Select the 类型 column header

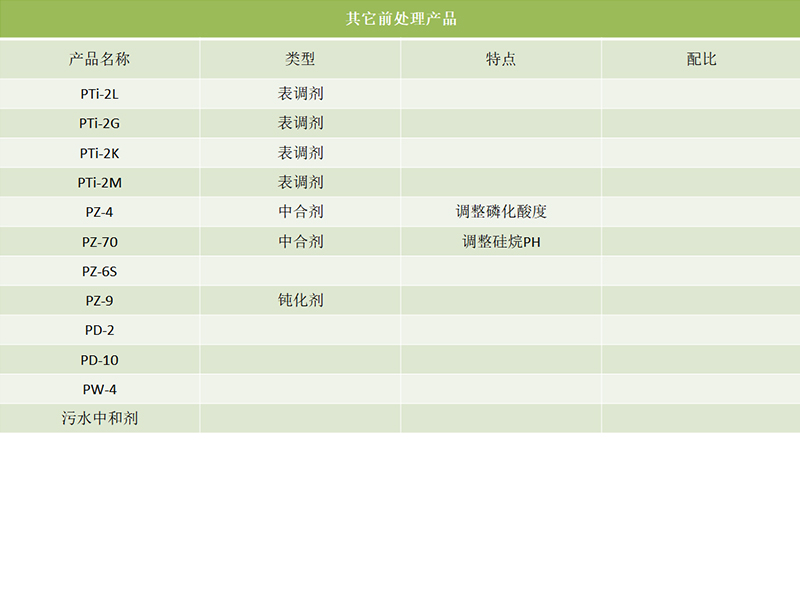tap(300, 58)
